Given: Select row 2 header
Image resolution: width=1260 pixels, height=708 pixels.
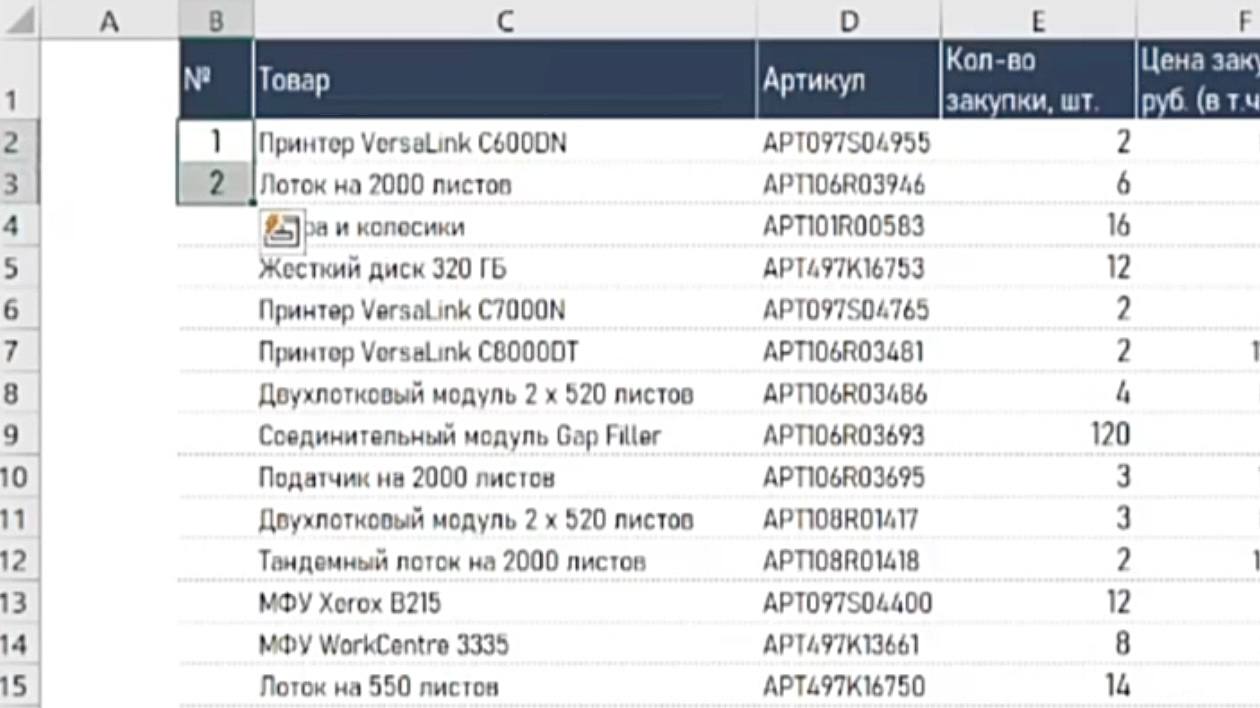Looking at the screenshot, I should [19, 142].
